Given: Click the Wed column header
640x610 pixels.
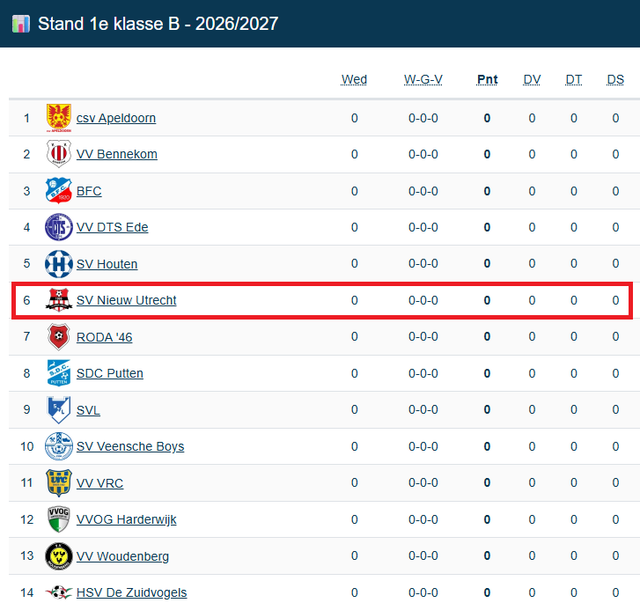Looking at the screenshot, I should click(354, 79).
